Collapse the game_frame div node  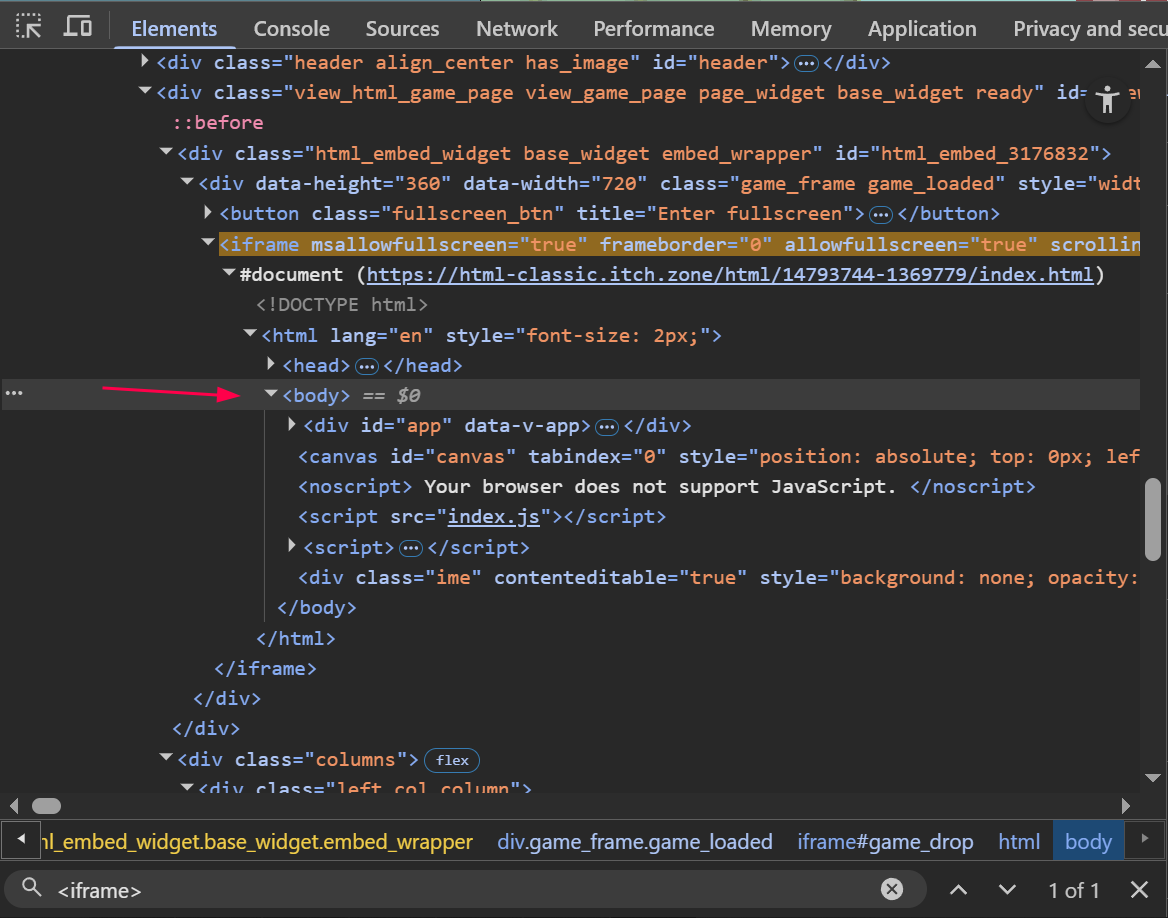[186, 183]
